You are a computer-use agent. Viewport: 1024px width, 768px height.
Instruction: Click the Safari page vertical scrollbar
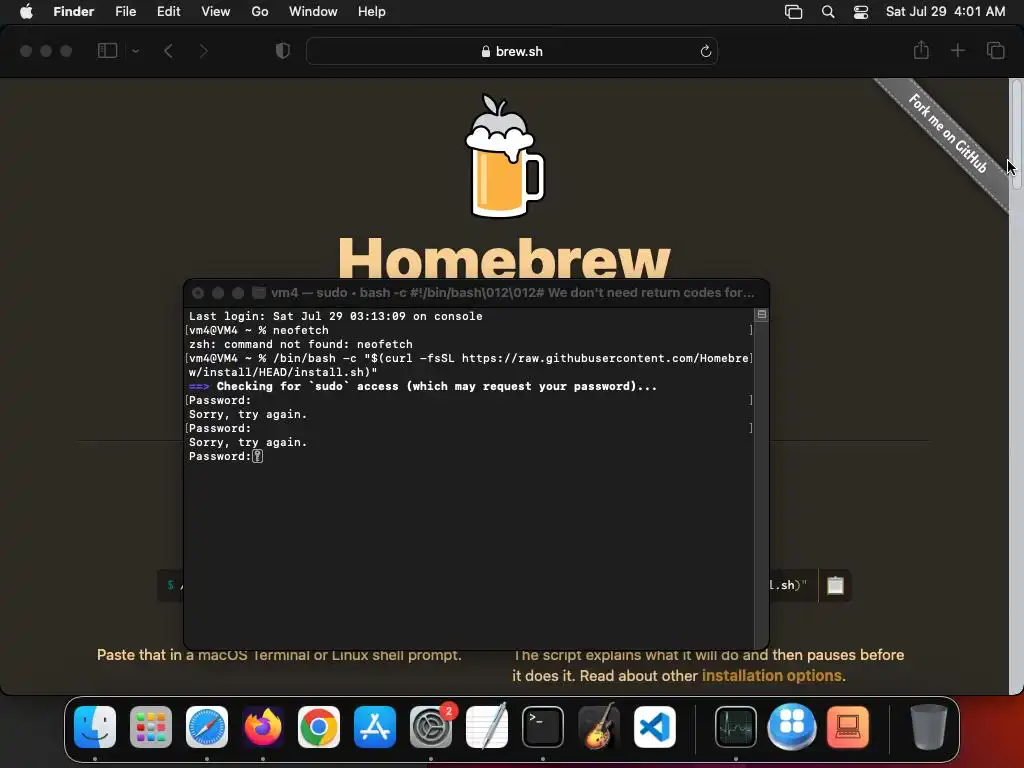[1016, 135]
